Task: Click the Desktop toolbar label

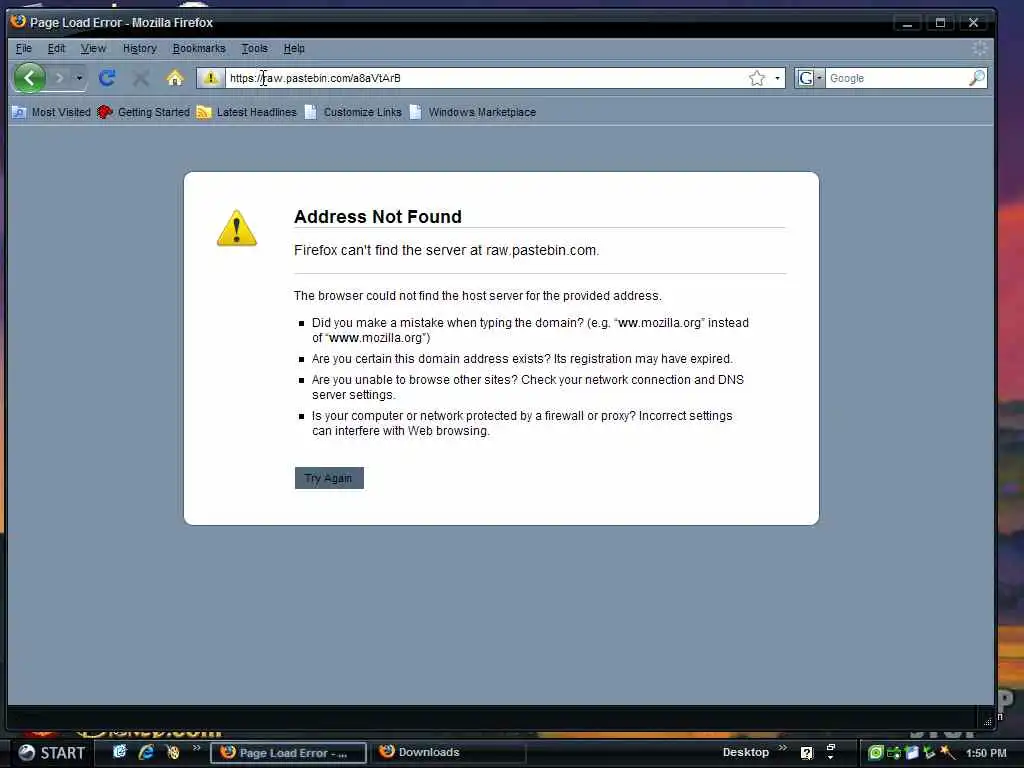Action: 746,752
